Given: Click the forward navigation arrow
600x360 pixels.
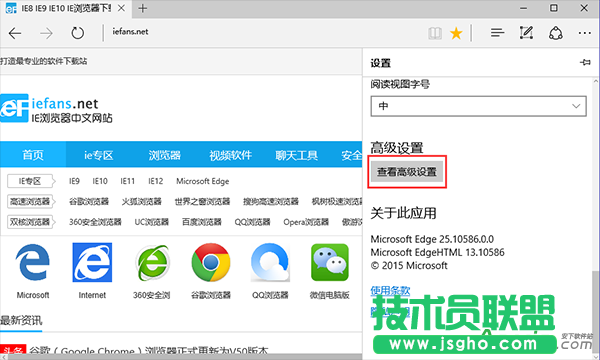Looking at the screenshot, I should click(46, 33).
